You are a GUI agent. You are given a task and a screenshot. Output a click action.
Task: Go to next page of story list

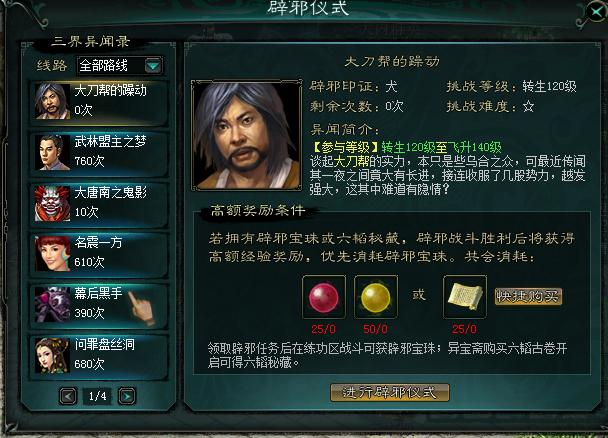127,396
